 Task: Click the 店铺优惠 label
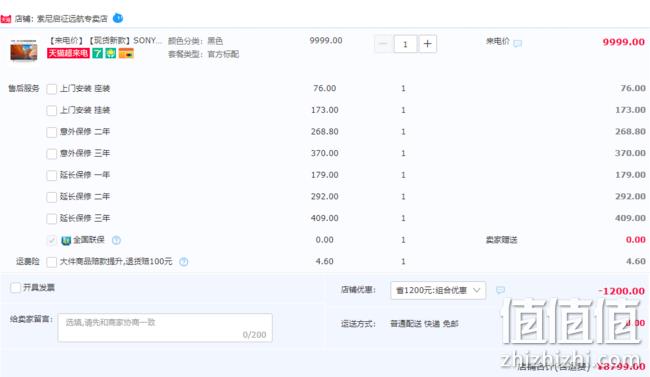click(x=358, y=290)
